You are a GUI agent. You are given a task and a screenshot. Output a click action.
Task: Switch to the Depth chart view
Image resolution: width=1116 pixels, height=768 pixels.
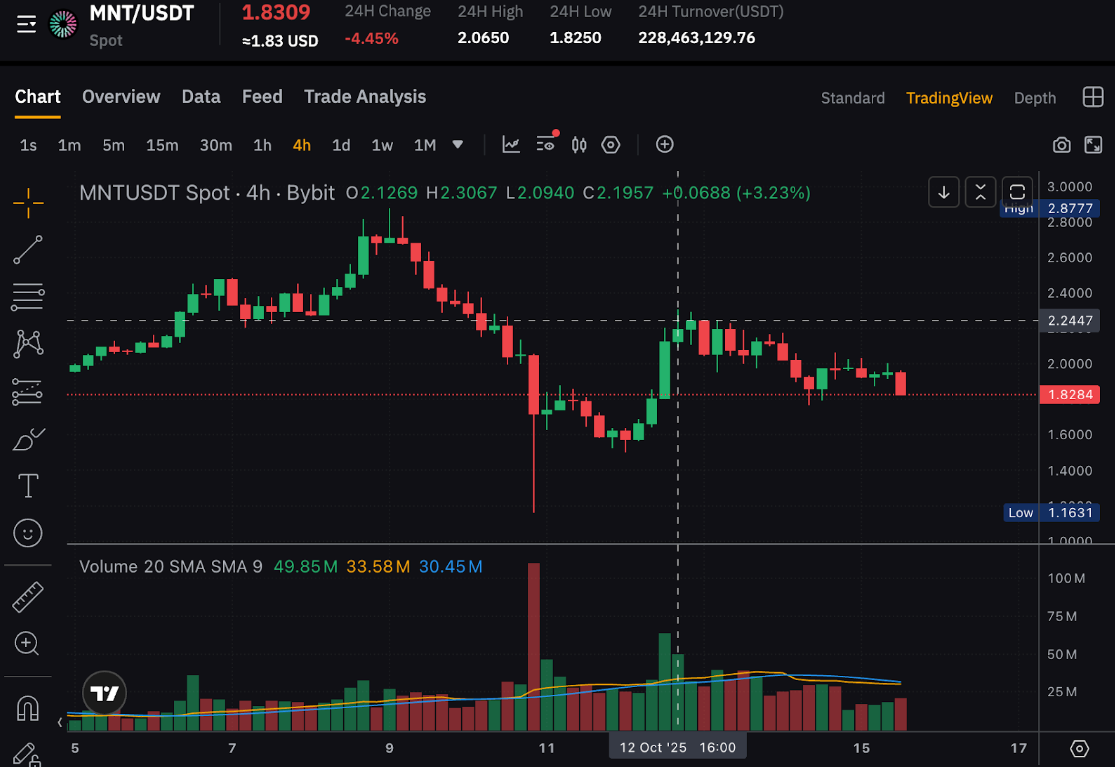point(1035,98)
